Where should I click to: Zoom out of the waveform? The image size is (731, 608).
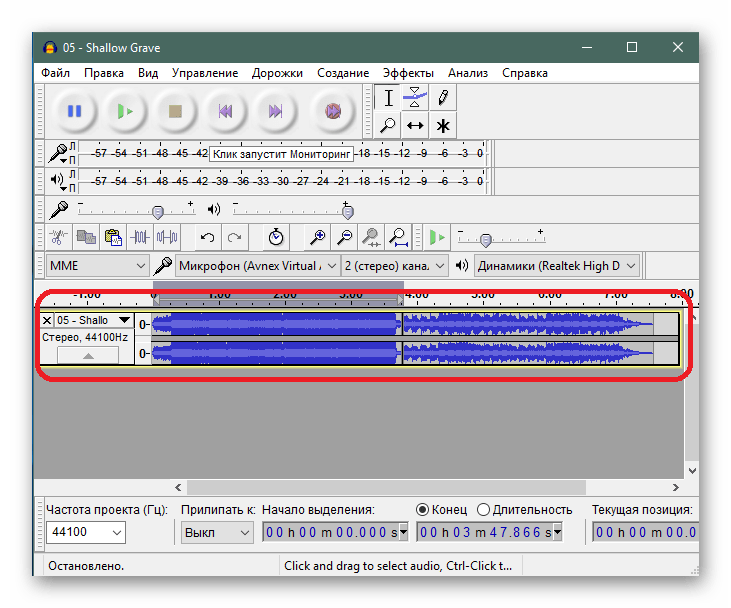tap(345, 237)
